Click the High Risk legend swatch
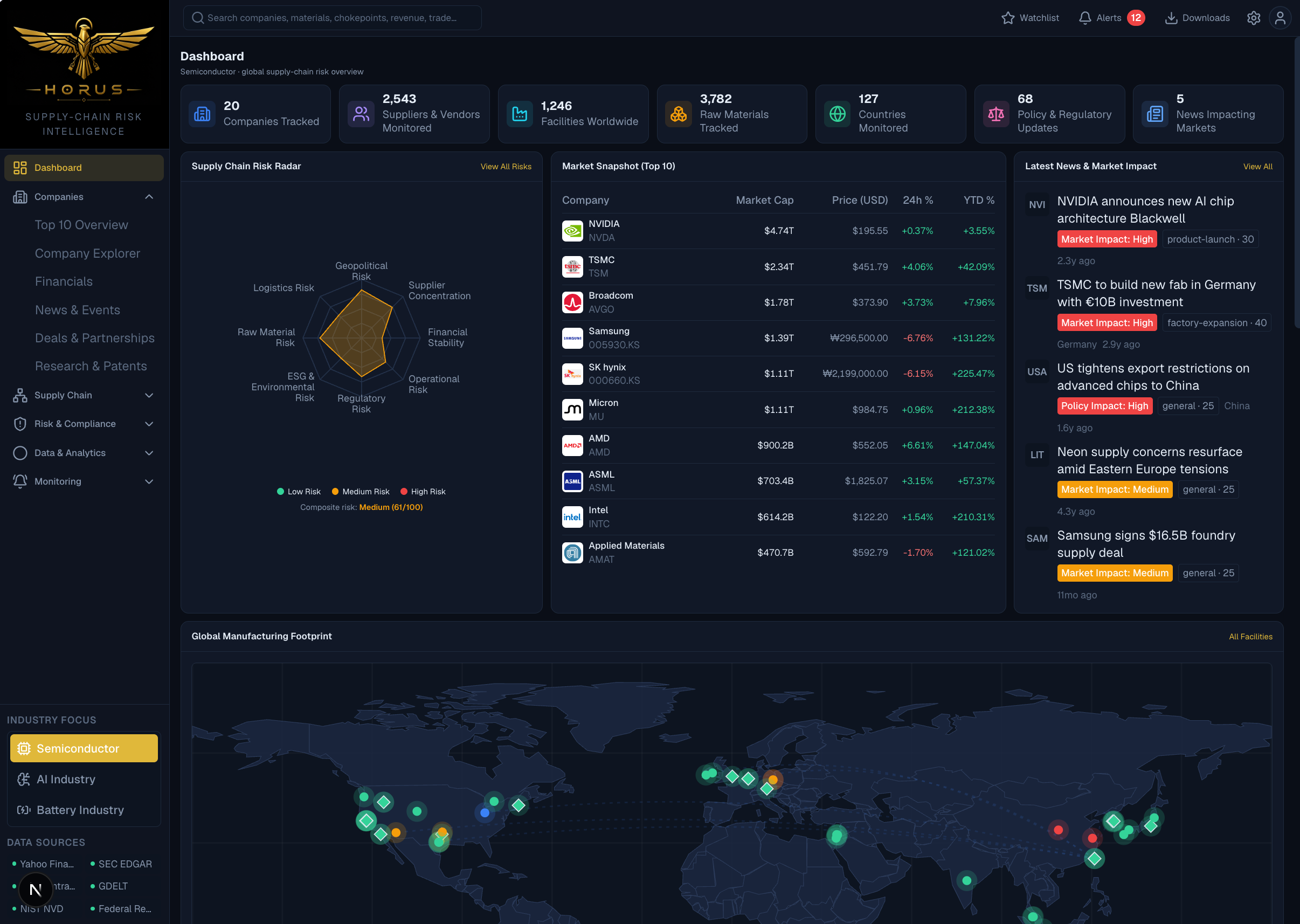This screenshot has width=1300, height=924. (x=404, y=492)
